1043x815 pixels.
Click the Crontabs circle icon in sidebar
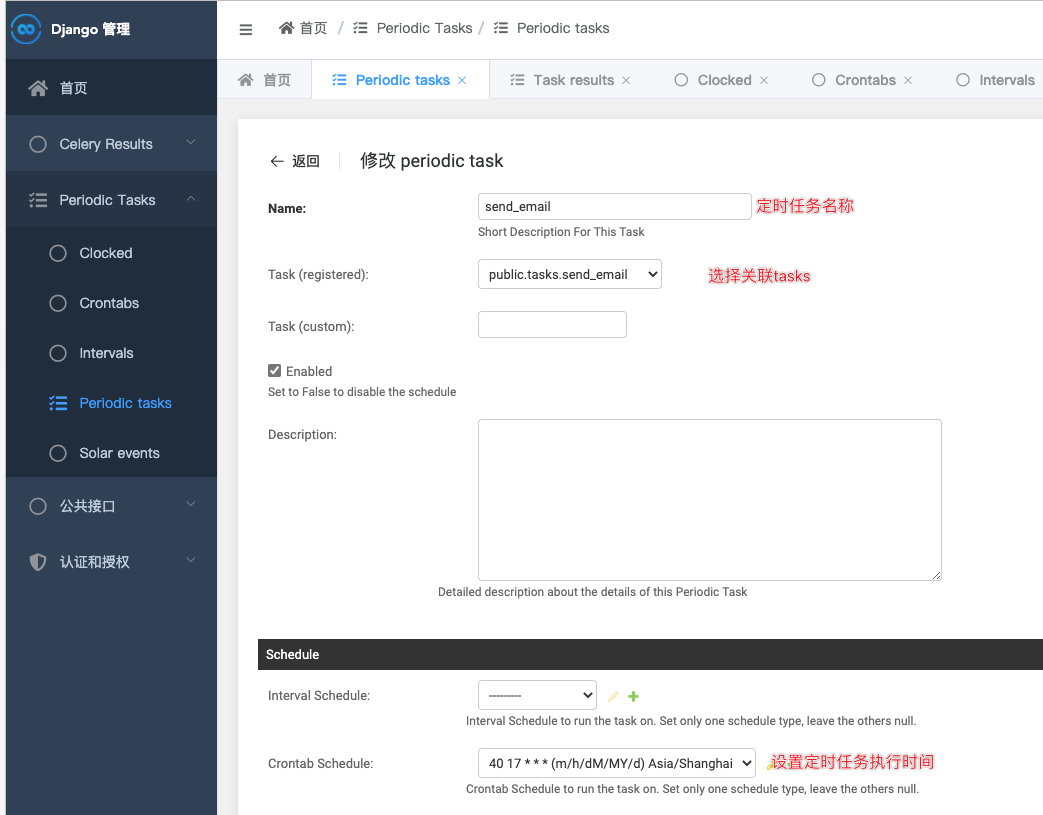58,303
